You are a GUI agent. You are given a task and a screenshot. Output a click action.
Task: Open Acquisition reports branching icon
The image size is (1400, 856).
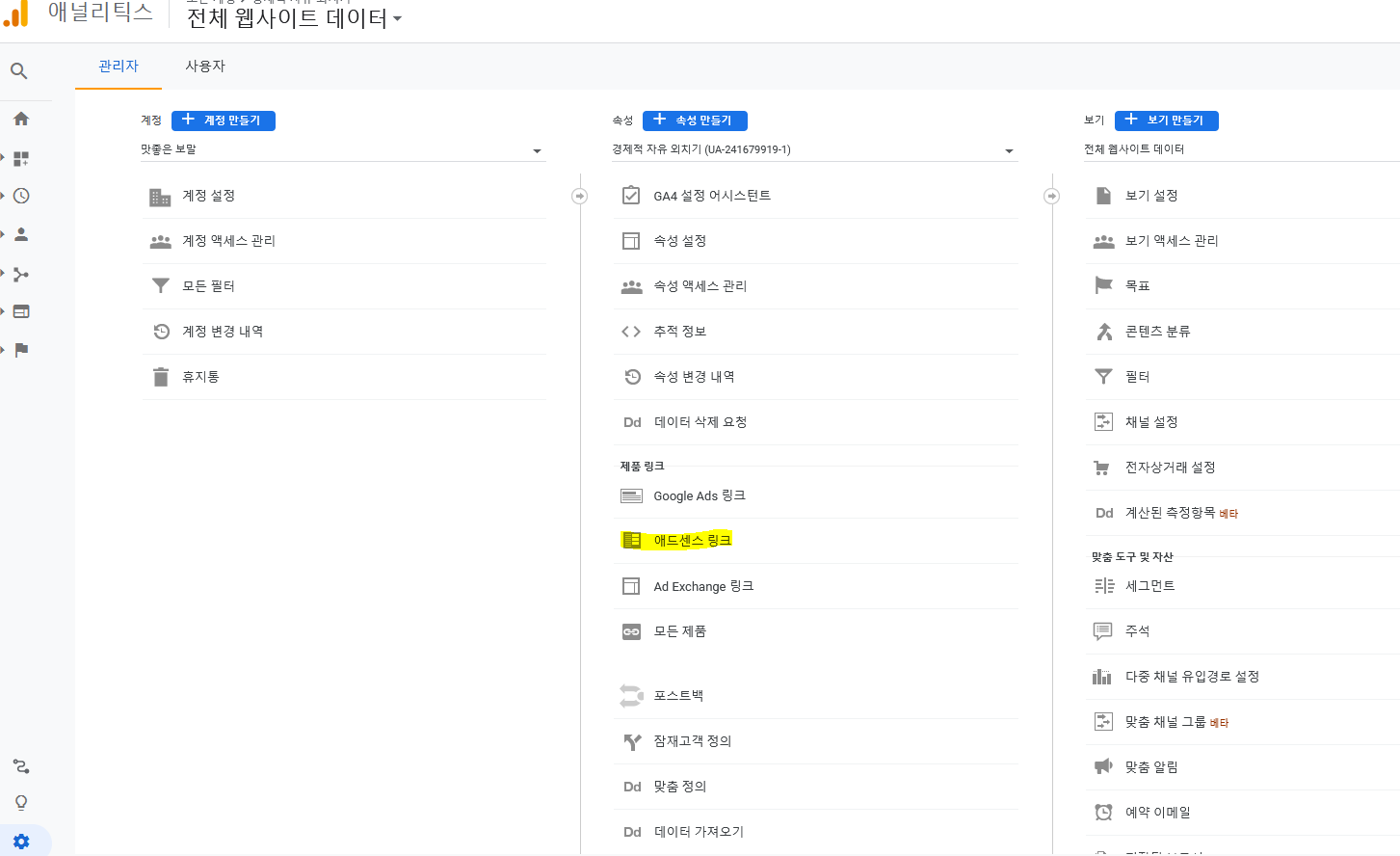(x=21, y=274)
